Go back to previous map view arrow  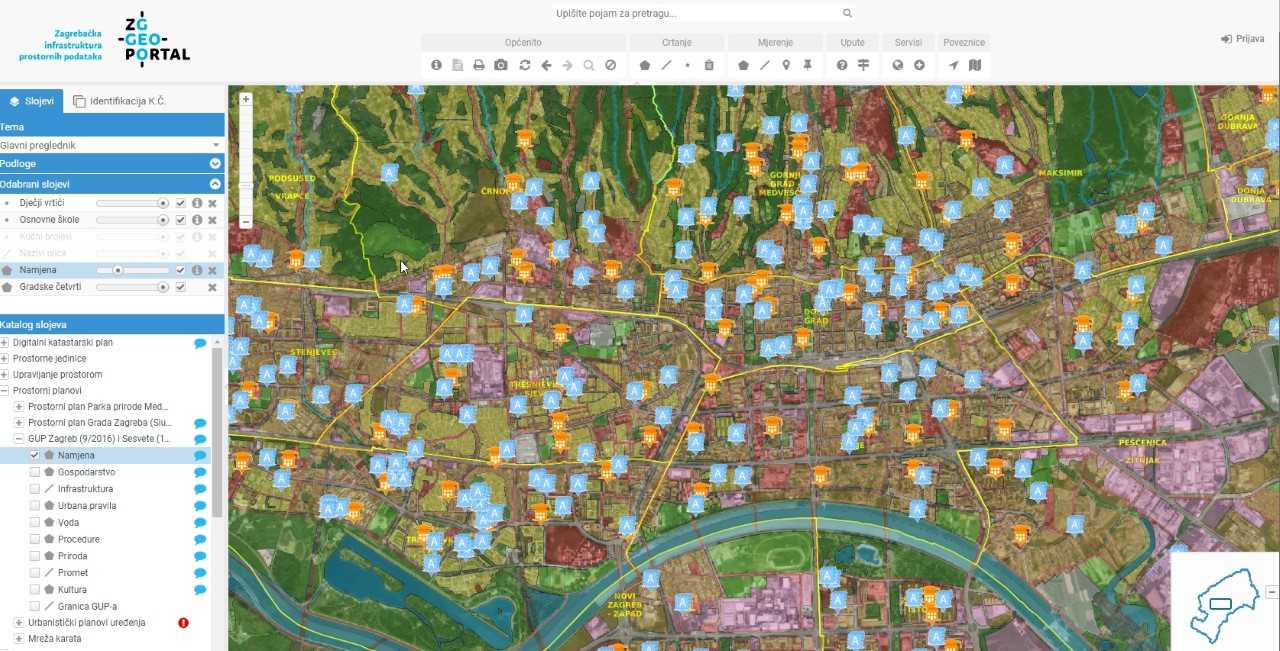tap(546, 65)
